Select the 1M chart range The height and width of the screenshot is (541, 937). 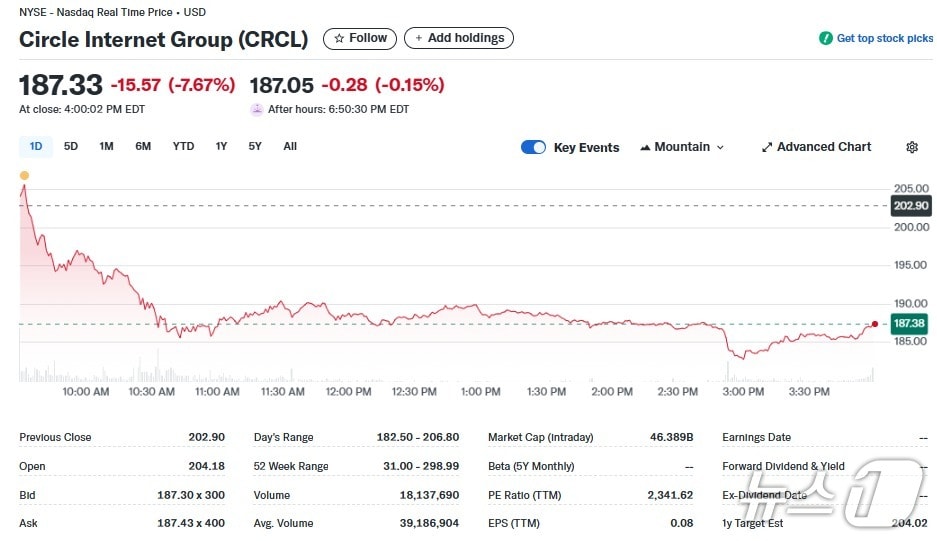(x=106, y=146)
